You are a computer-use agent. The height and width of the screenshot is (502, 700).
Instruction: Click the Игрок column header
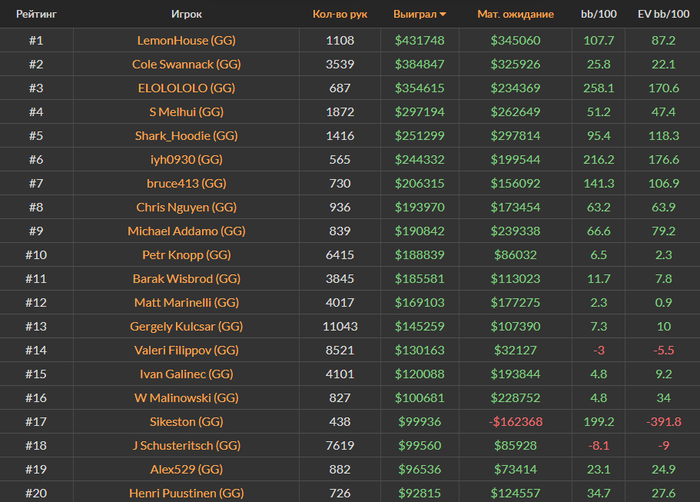tap(187, 14)
